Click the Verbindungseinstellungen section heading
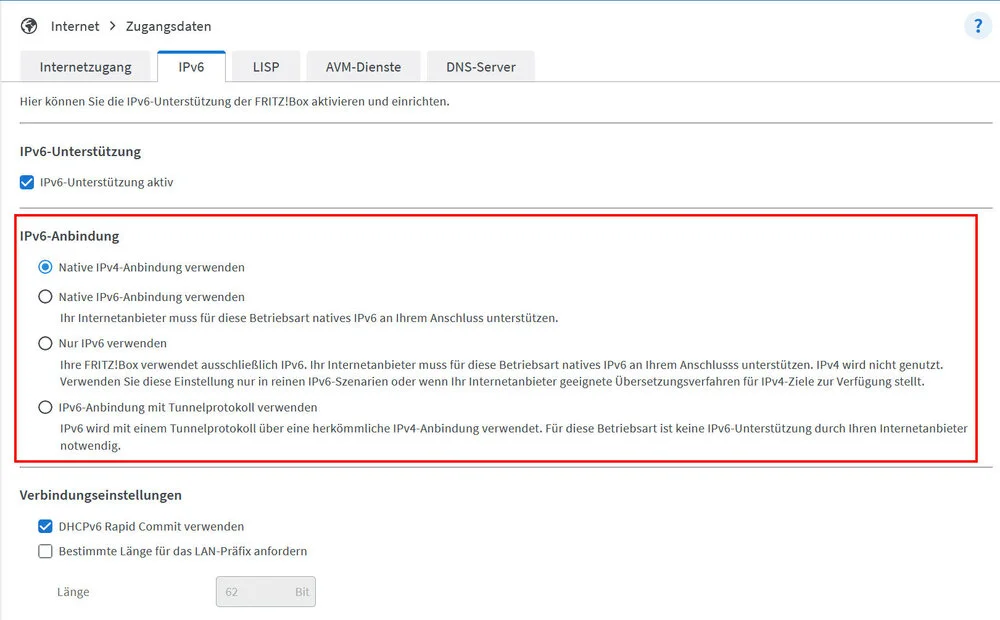 100,495
